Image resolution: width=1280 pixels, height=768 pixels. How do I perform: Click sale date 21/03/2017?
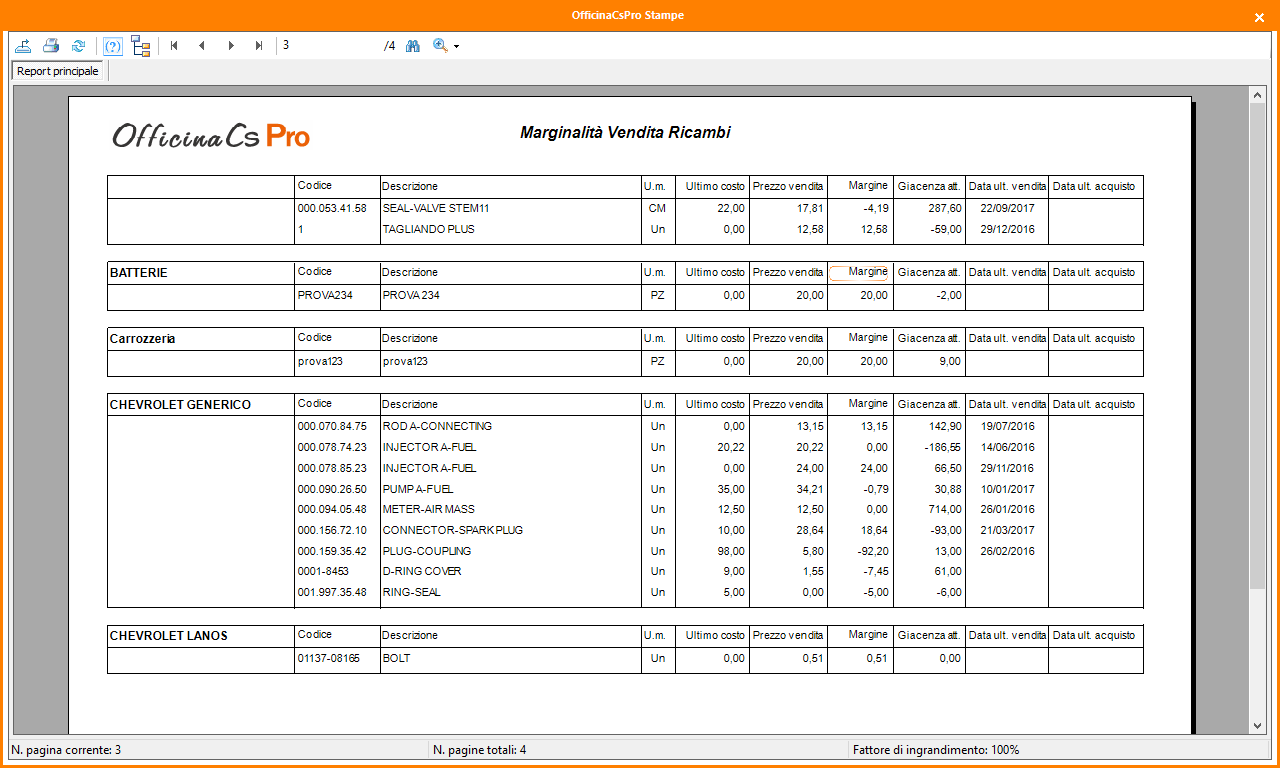click(x=1007, y=531)
